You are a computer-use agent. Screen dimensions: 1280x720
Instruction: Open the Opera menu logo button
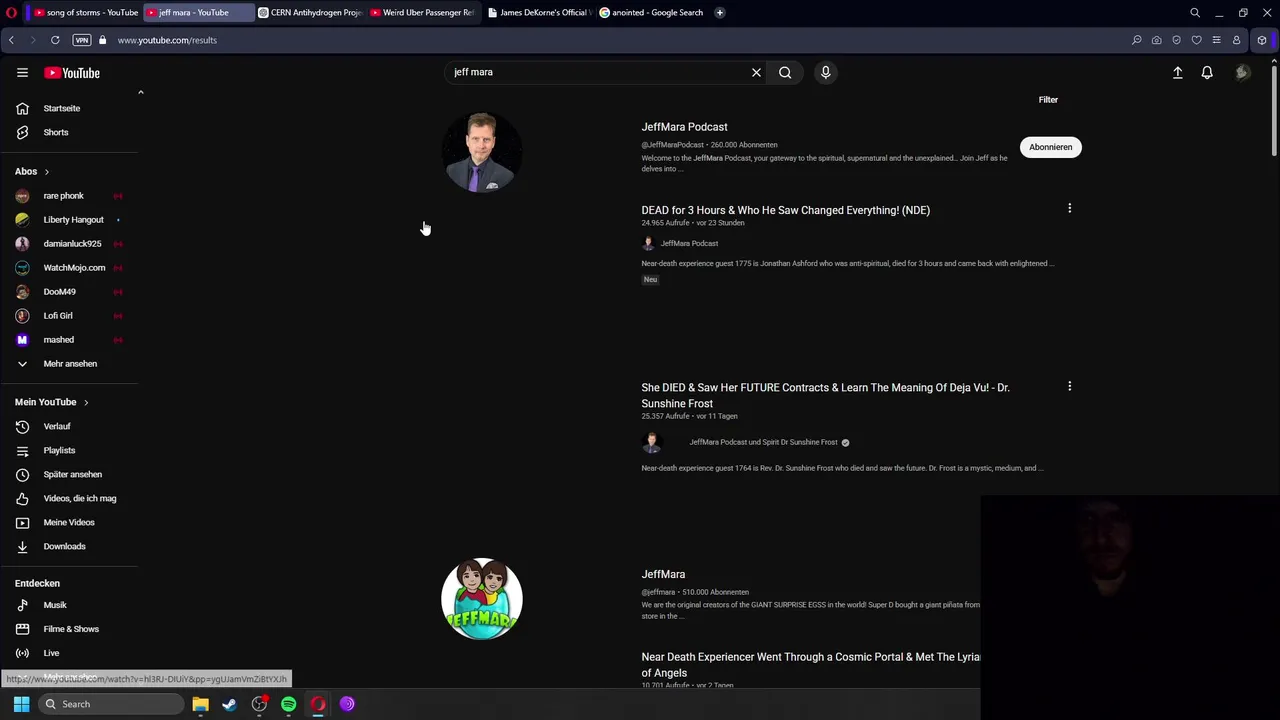(x=11, y=12)
